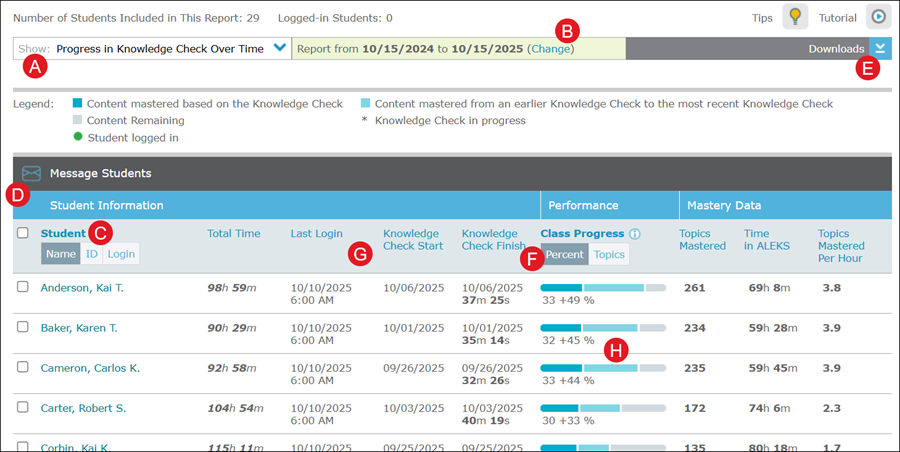Viewport: 900px width, 452px height.
Task: Show class progress by Topics
Action: click(608, 254)
